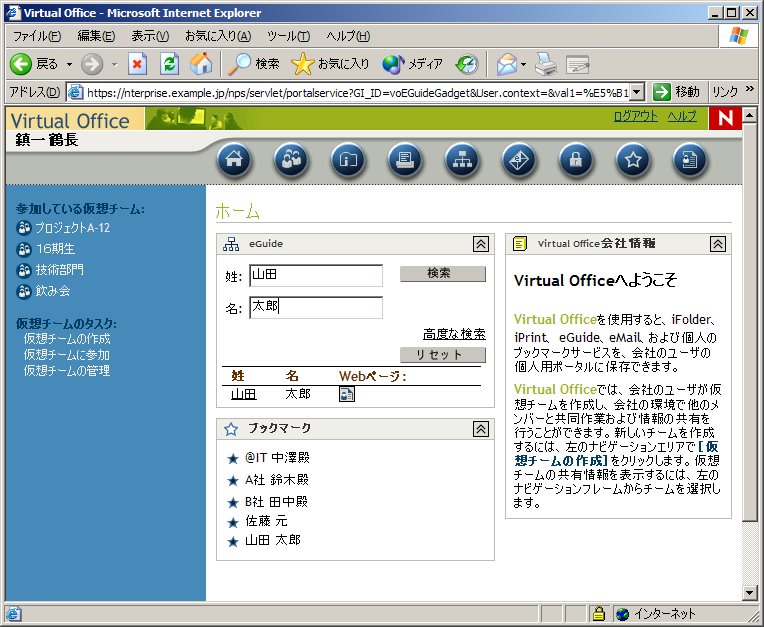Screen dimensions: 764x627
Task: Open the password lock round icon
Action: click(x=576, y=159)
